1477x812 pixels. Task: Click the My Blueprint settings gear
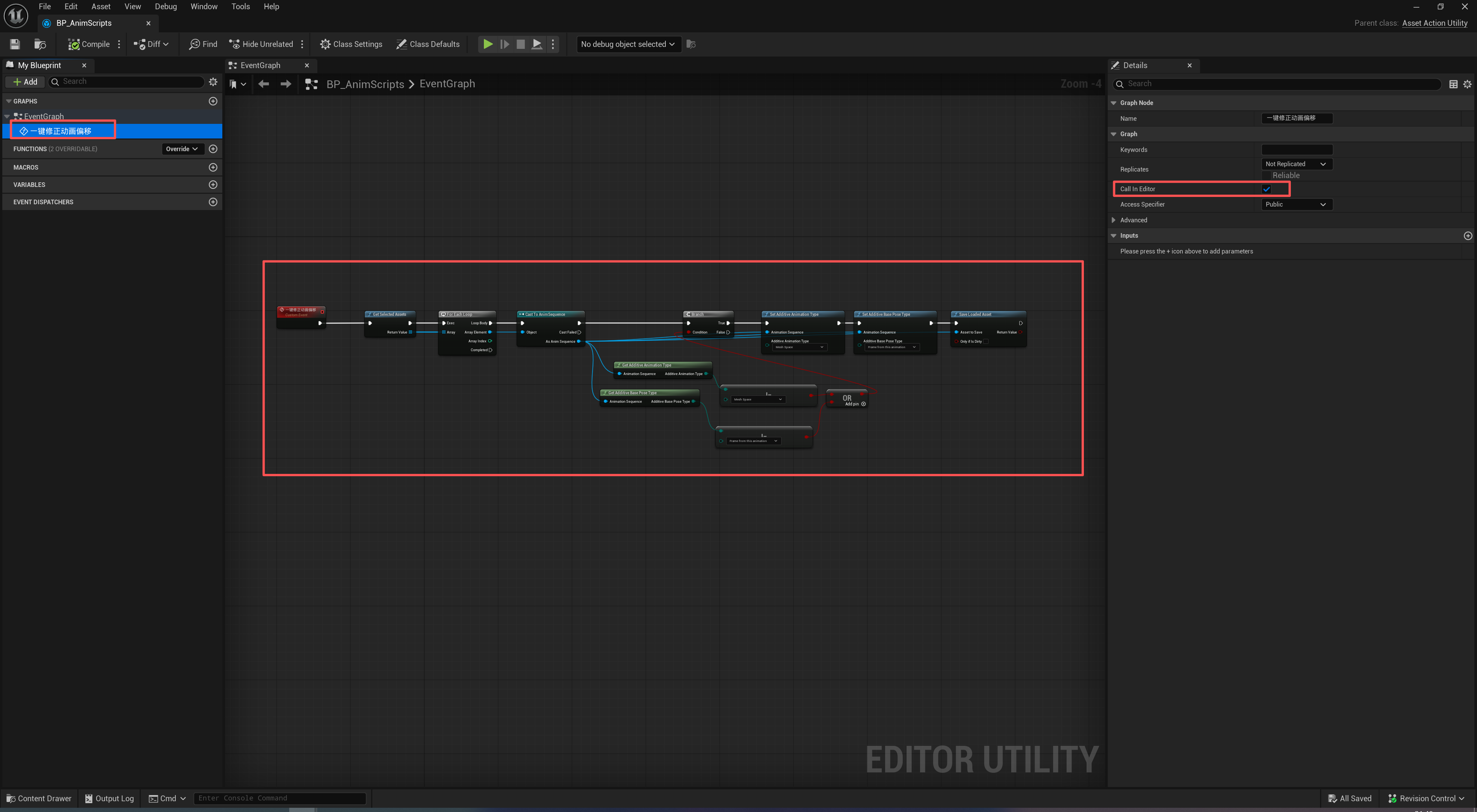coord(213,82)
